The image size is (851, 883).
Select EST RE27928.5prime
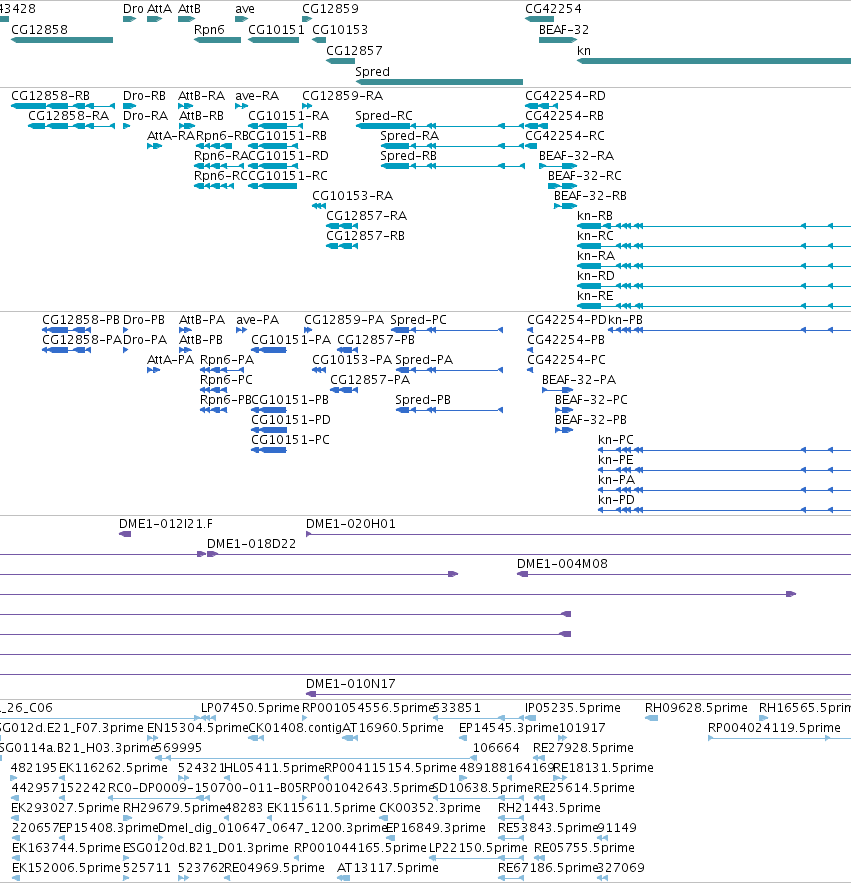(x=539, y=758)
